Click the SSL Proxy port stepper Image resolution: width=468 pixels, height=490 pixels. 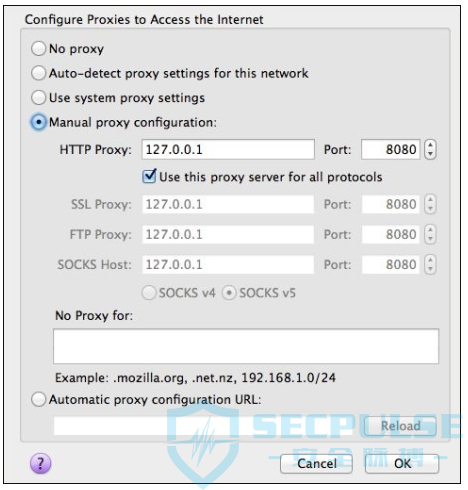click(430, 204)
